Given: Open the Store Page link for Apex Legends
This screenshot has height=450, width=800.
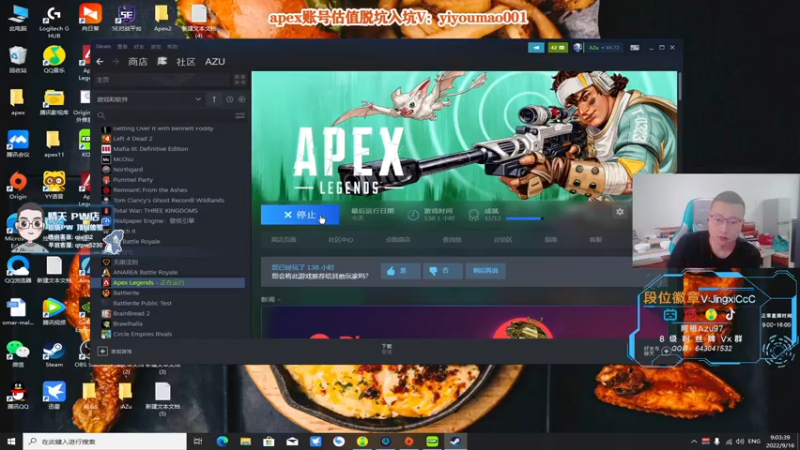Looking at the screenshot, I should (x=284, y=240).
